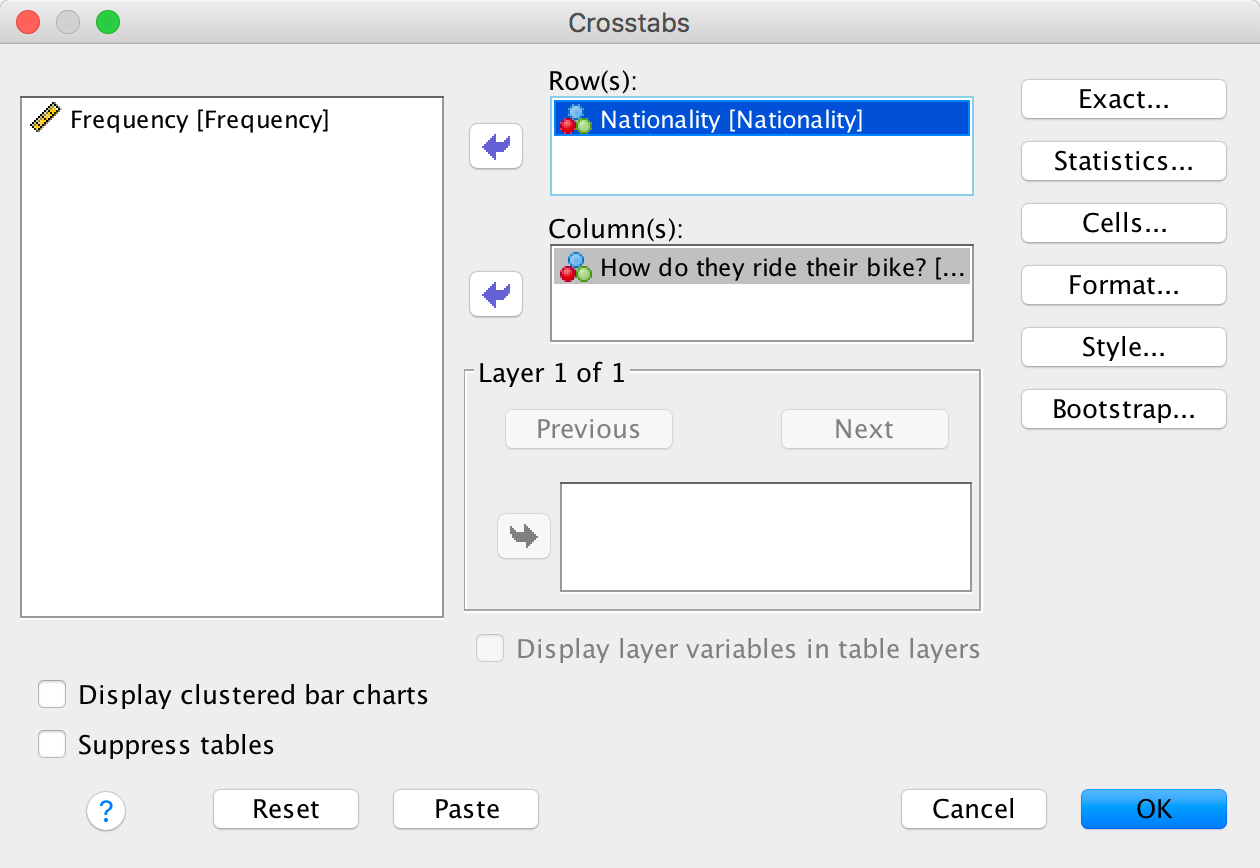1260x868 pixels.
Task: Open the Bootstrap... dialog
Action: 1123,409
